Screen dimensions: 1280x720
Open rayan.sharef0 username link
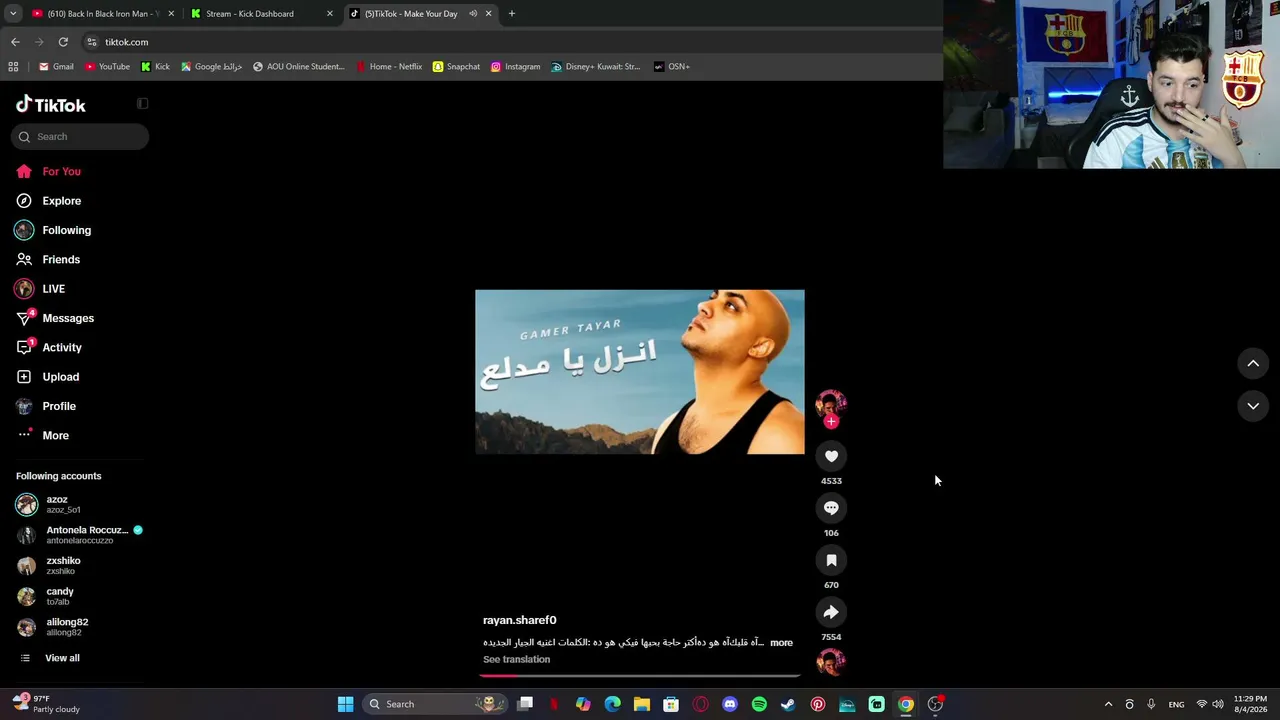click(x=520, y=620)
